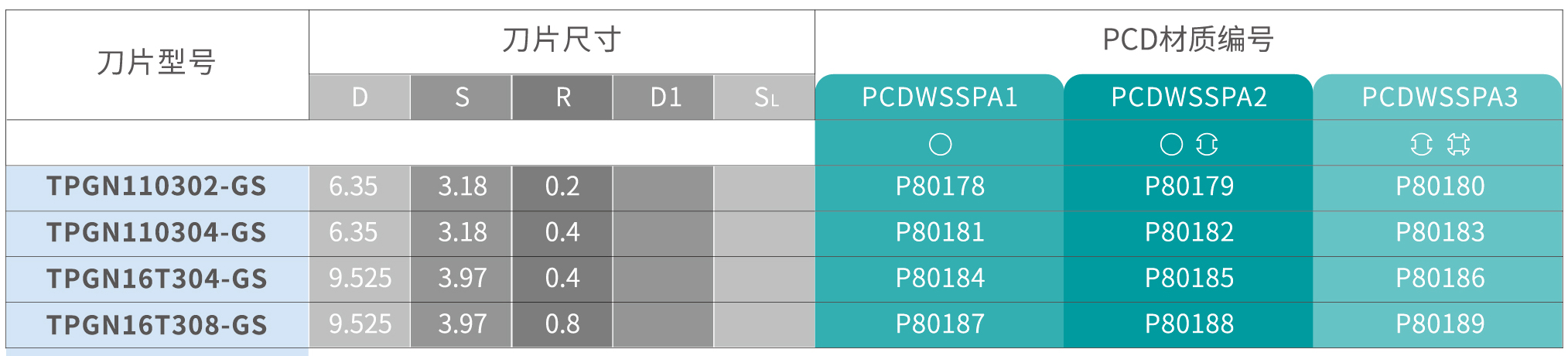Click part number P80186

click(1440, 278)
